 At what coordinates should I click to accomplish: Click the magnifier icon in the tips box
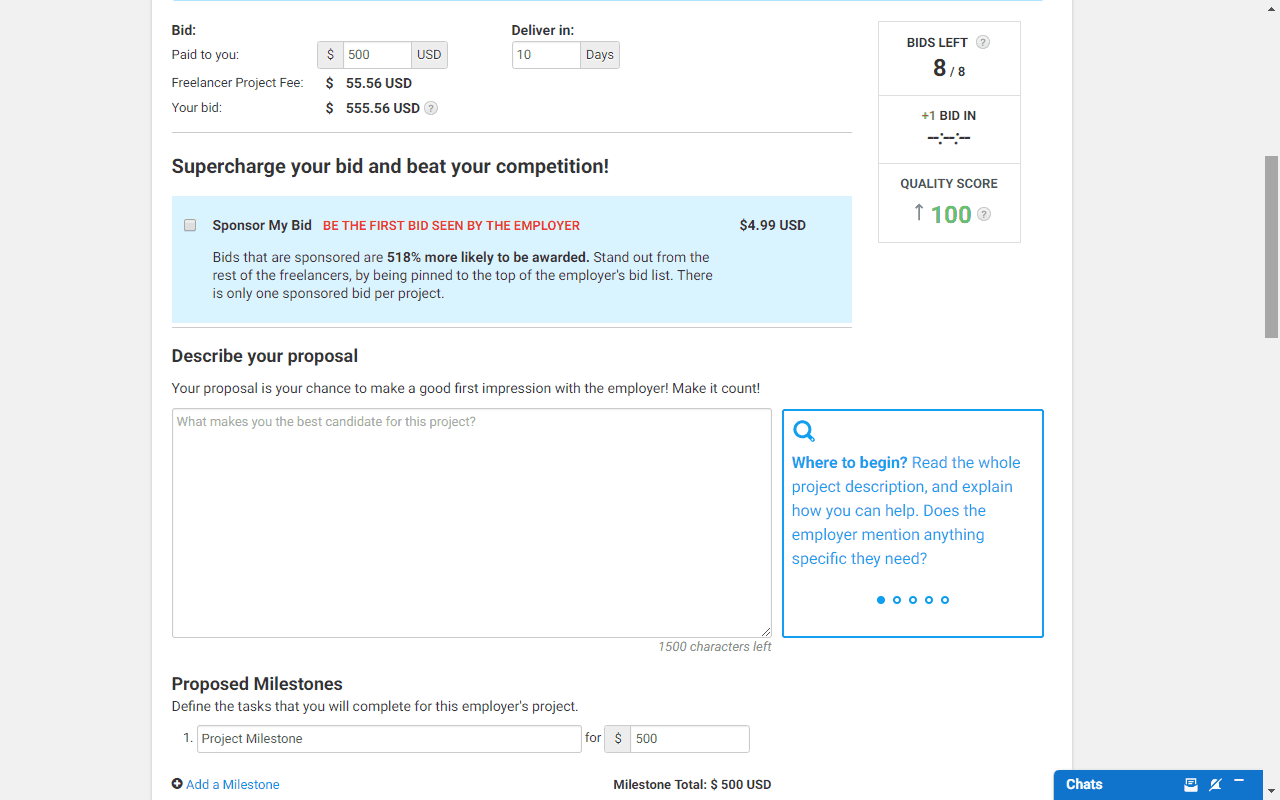click(x=804, y=431)
